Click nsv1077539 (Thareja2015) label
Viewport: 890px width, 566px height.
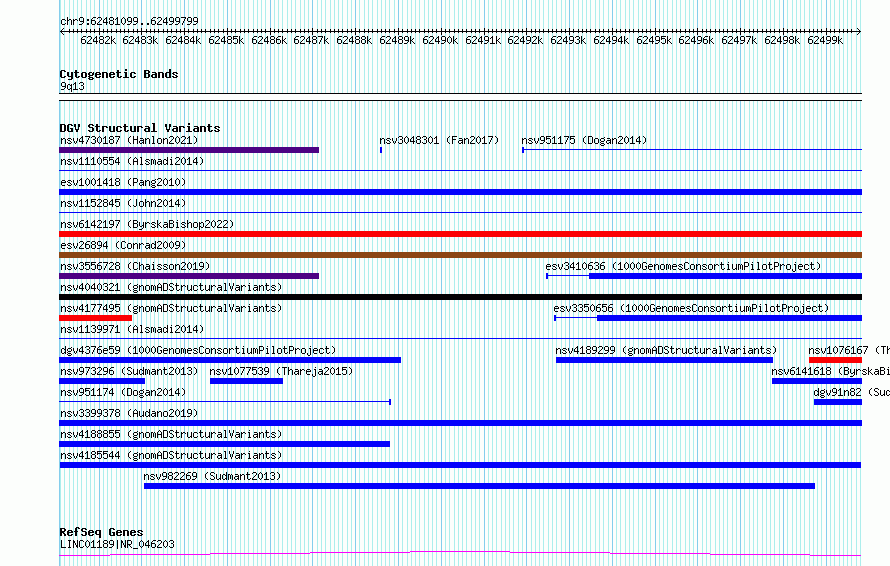tap(281, 371)
